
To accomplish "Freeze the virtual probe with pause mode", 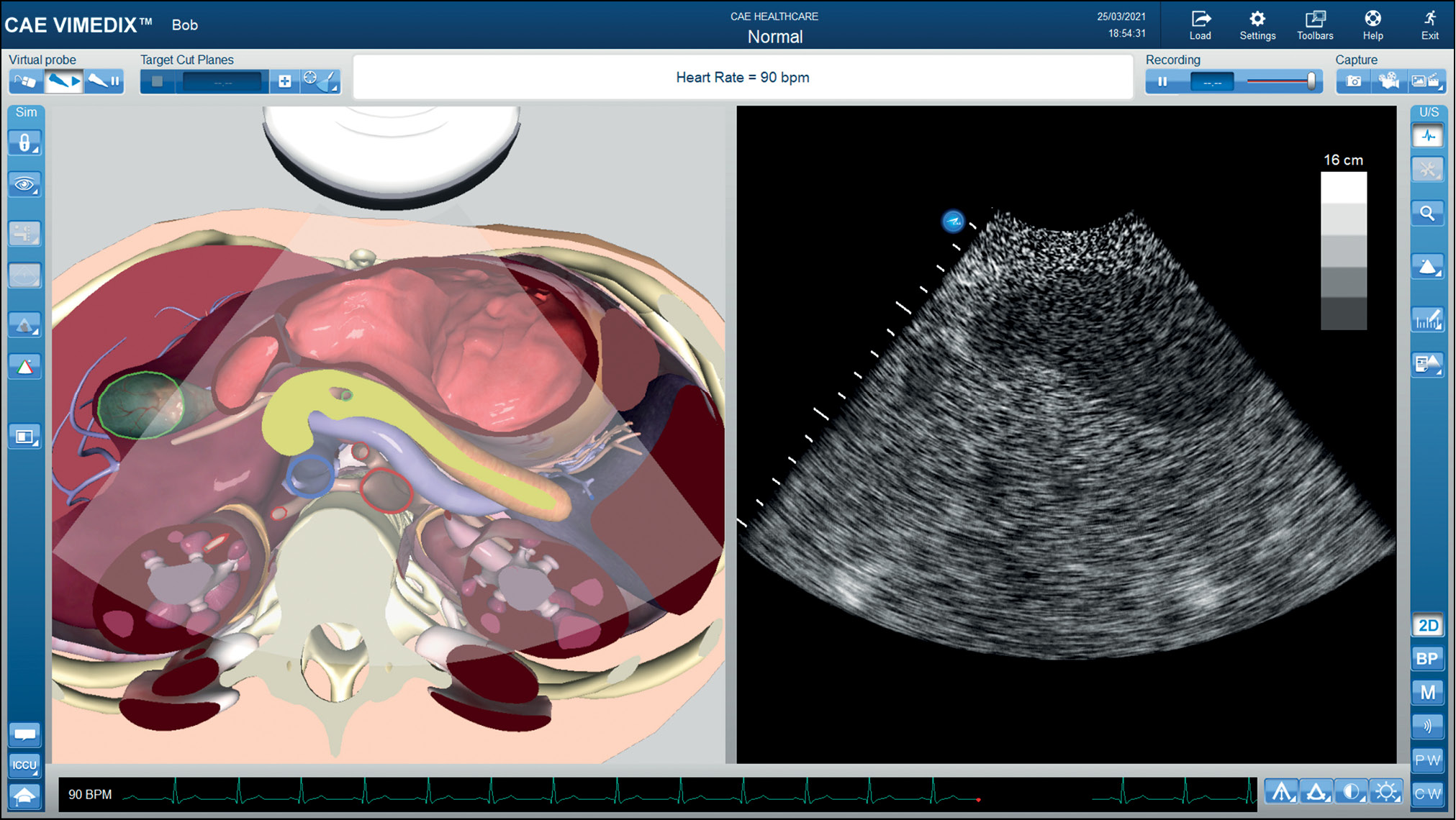I will pyautogui.click(x=104, y=81).
